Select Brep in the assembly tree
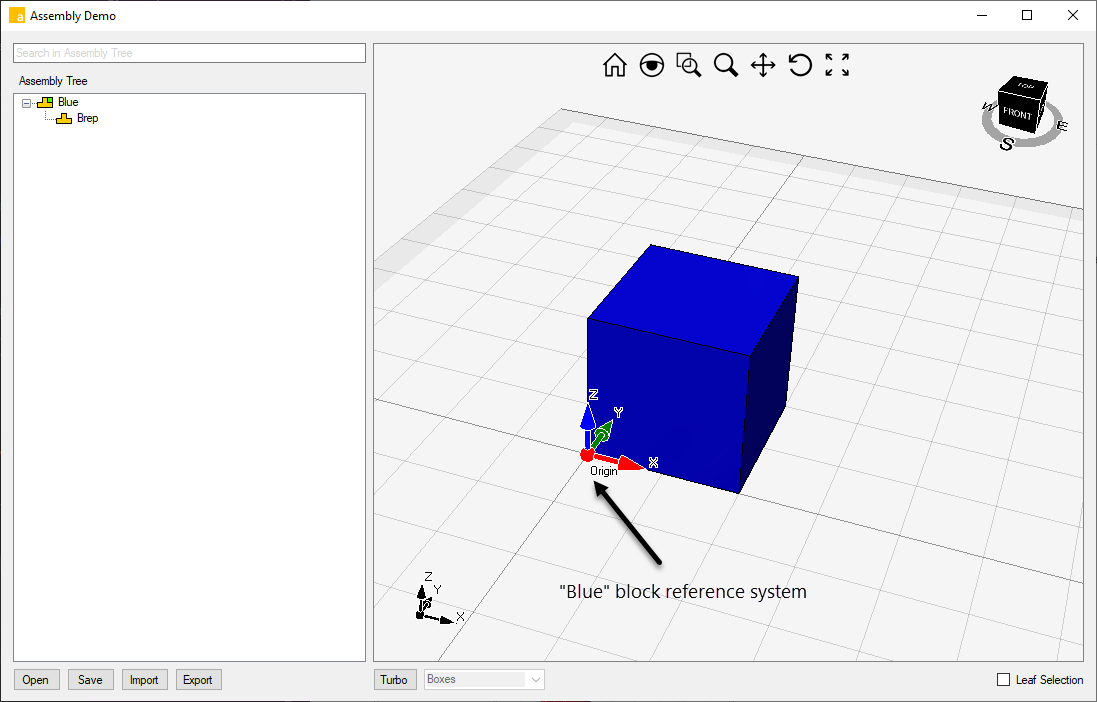 pos(87,118)
